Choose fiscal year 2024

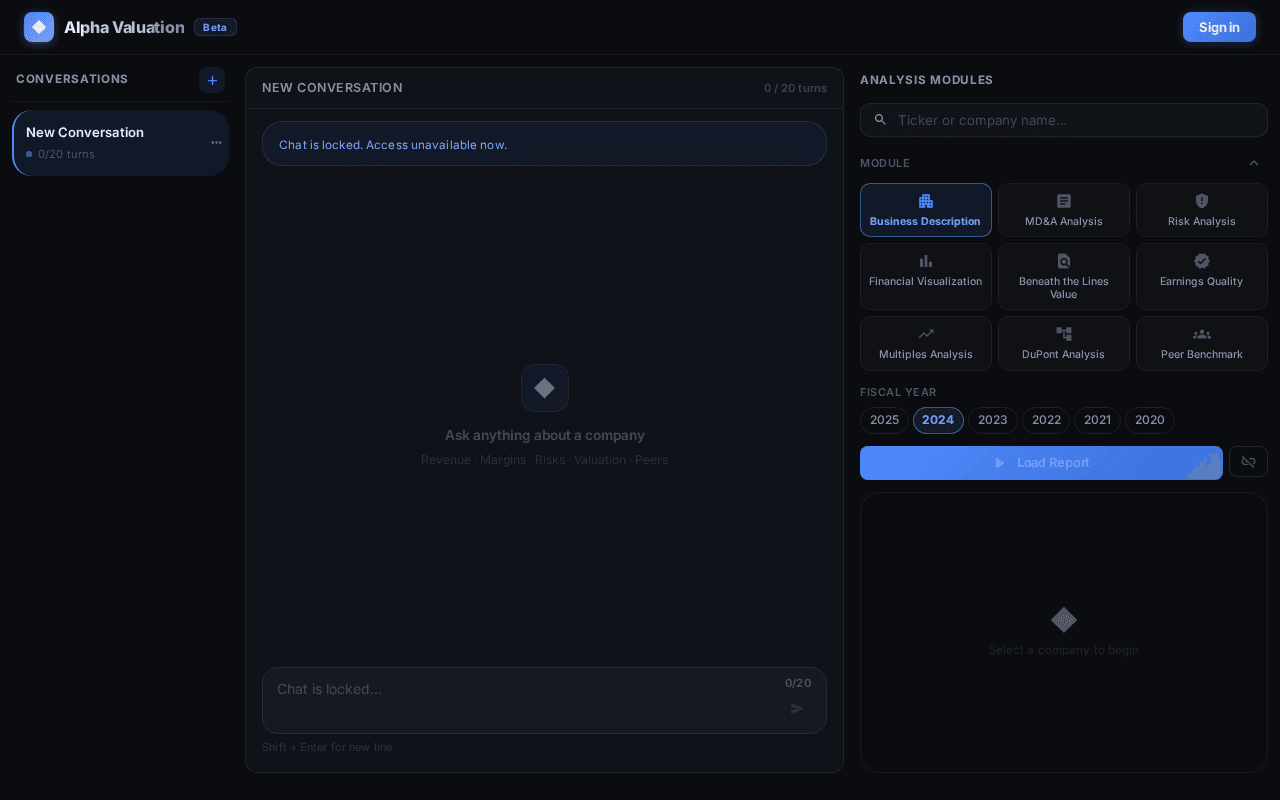coord(938,420)
